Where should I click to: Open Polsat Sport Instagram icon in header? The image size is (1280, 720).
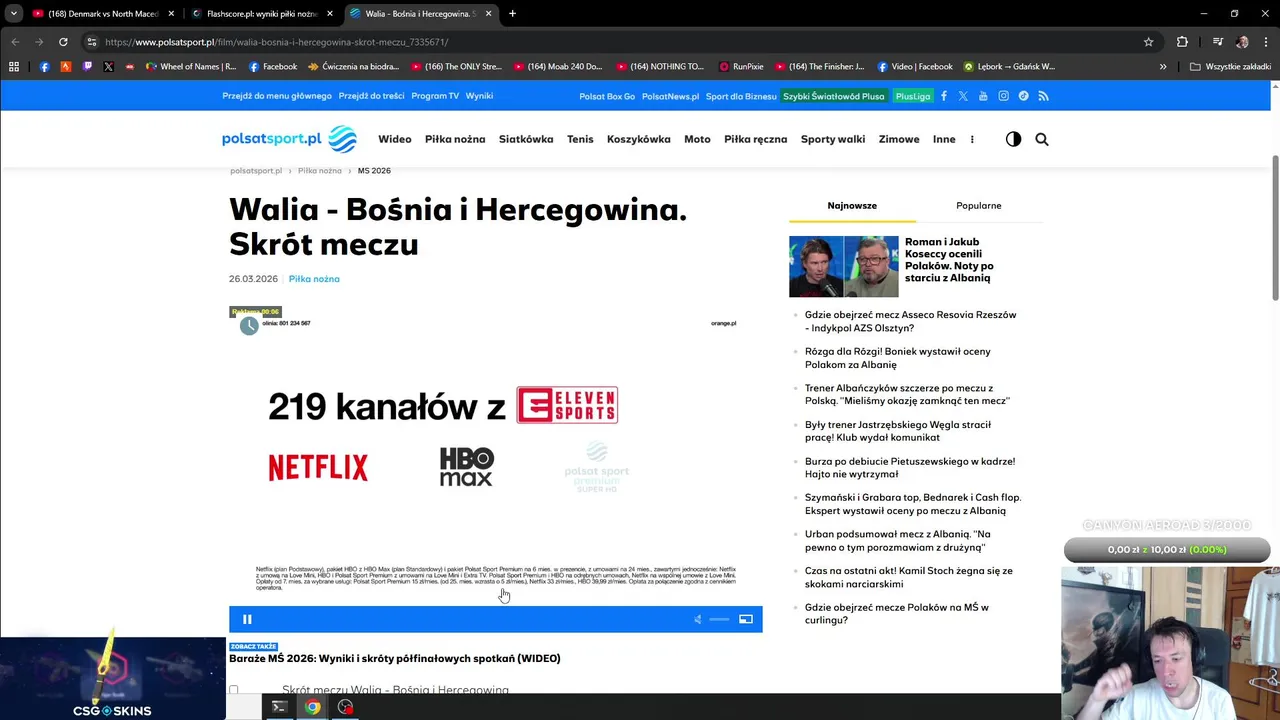tap(1003, 96)
